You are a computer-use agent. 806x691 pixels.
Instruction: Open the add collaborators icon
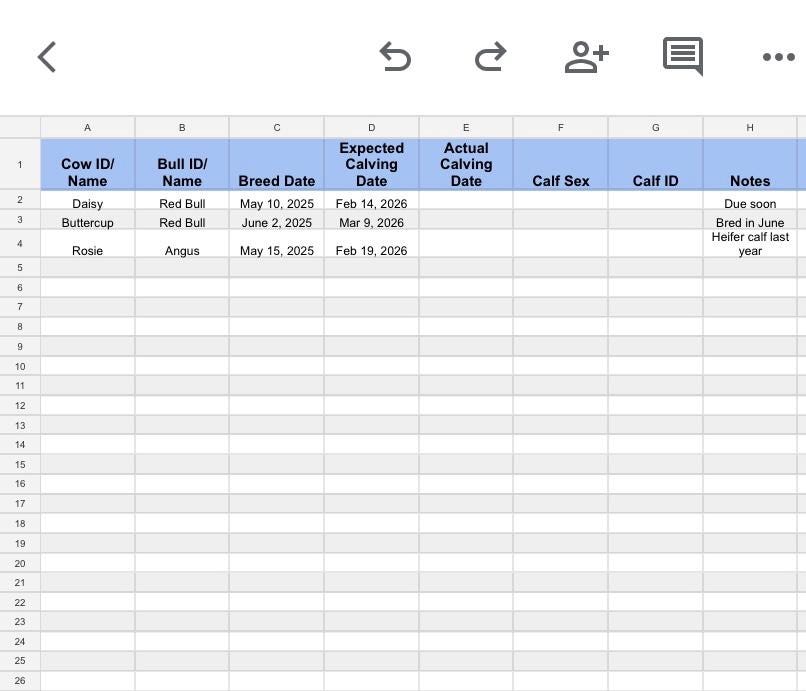(x=586, y=57)
